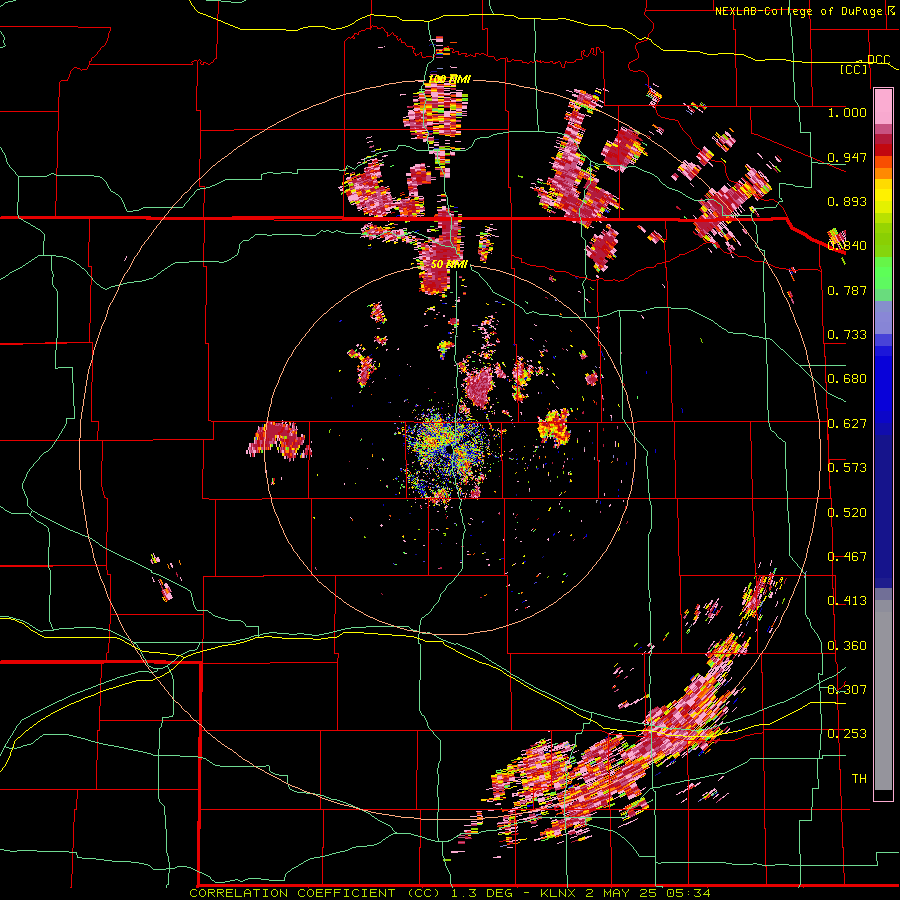Viewport: 900px width, 900px height.
Task: Click the 0.947 legend value
Action: [x=847, y=157]
